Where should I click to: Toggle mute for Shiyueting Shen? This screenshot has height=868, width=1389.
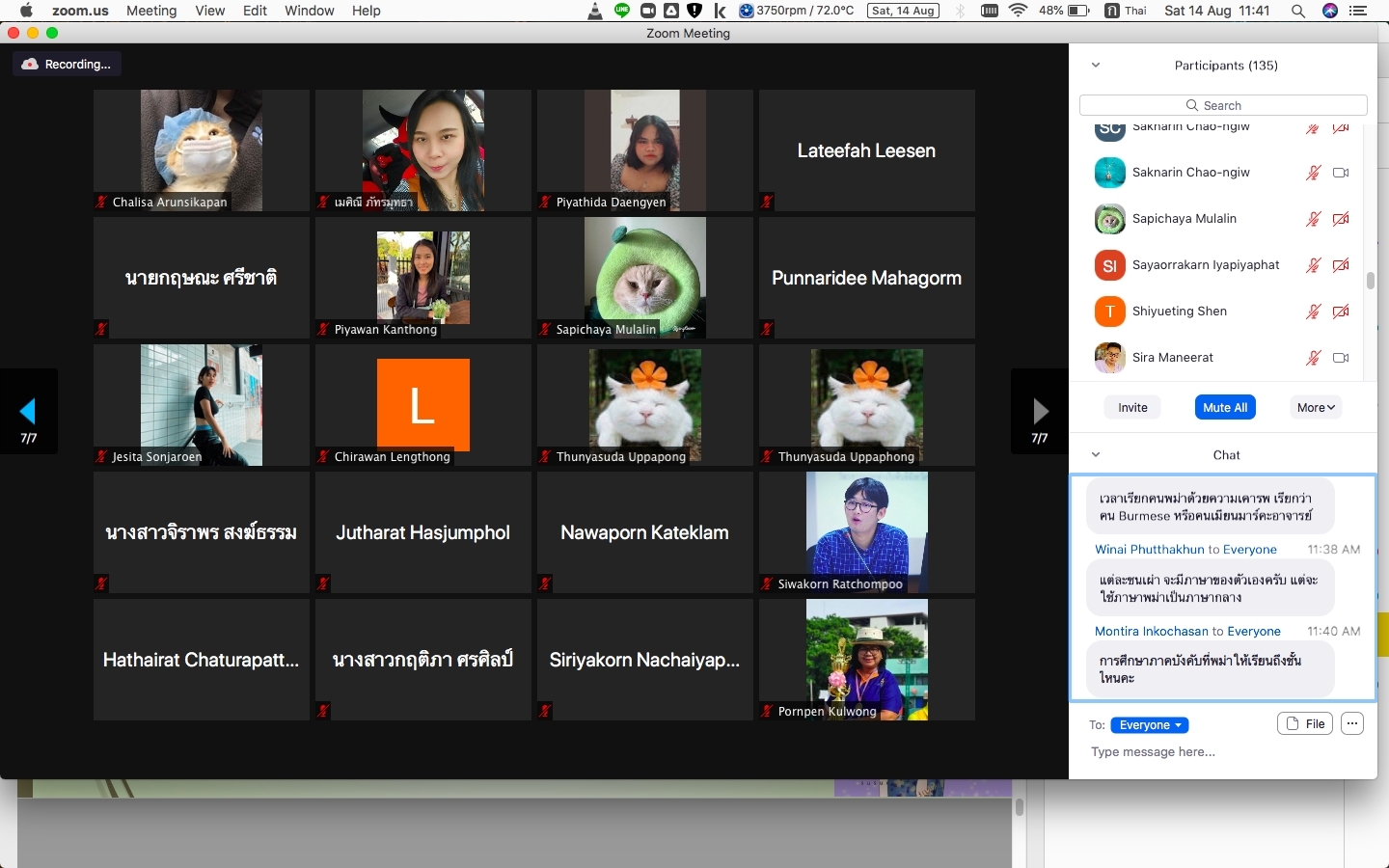point(1313,312)
